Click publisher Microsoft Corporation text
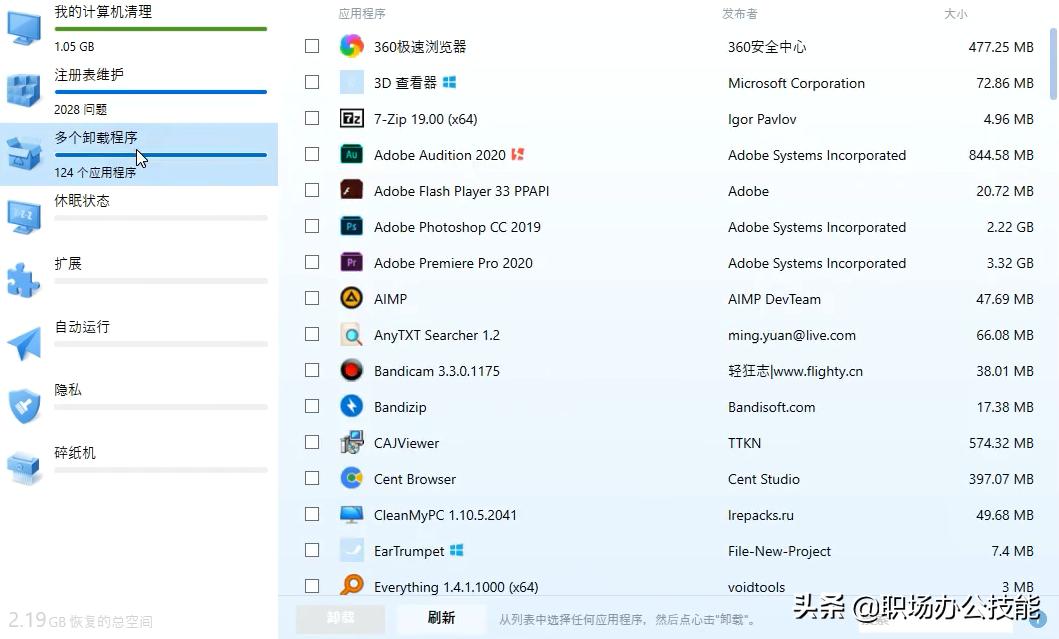Viewport: 1059px width, 639px height. pyautogui.click(x=796, y=83)
